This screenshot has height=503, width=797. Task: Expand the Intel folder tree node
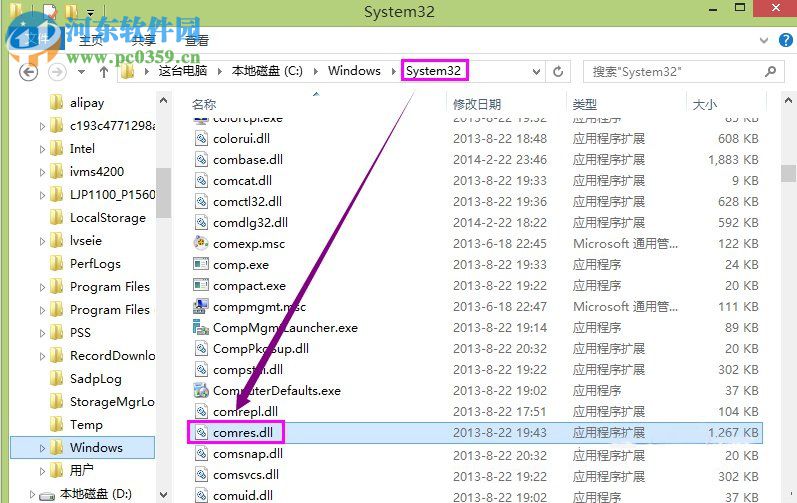click(x=42, y=149)
